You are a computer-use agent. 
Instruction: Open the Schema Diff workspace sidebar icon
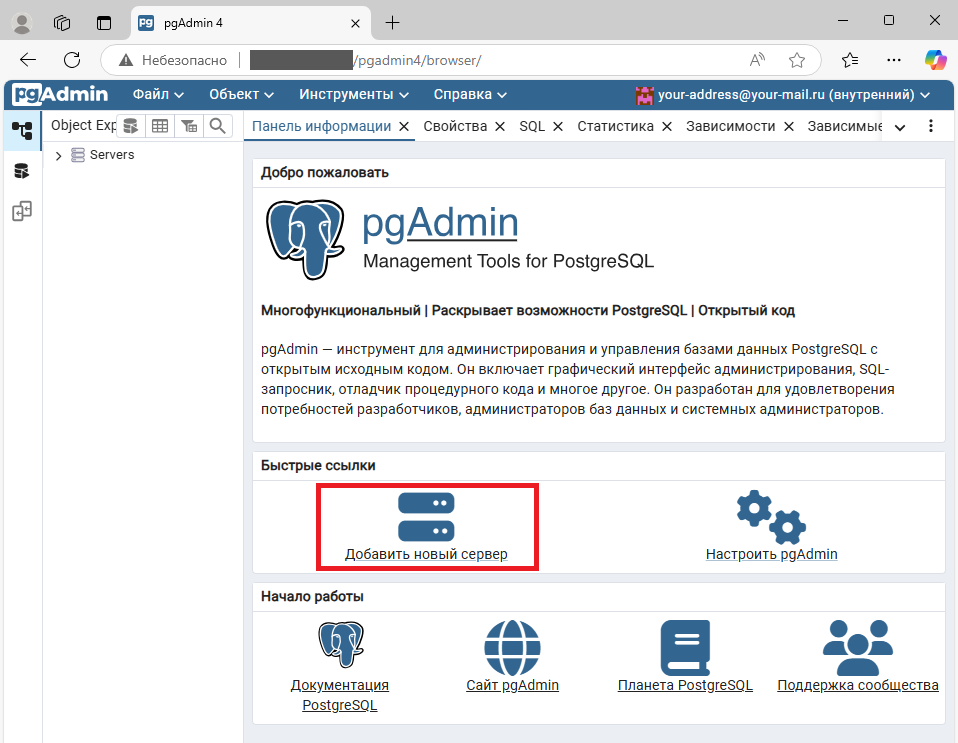coord(22,211)
